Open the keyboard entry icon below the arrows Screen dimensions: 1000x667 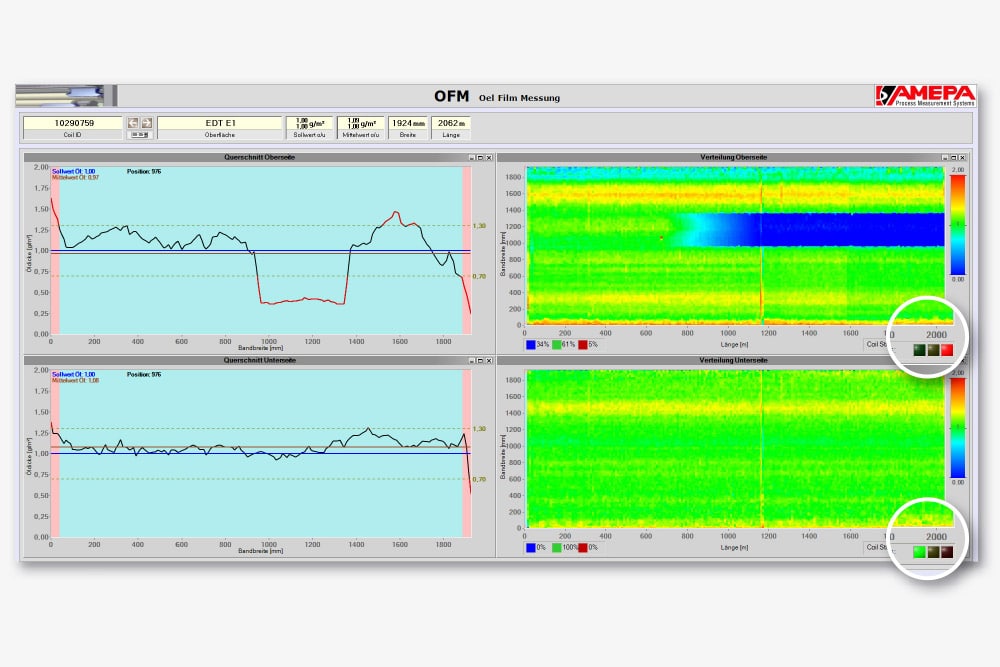tap(140, 134)
